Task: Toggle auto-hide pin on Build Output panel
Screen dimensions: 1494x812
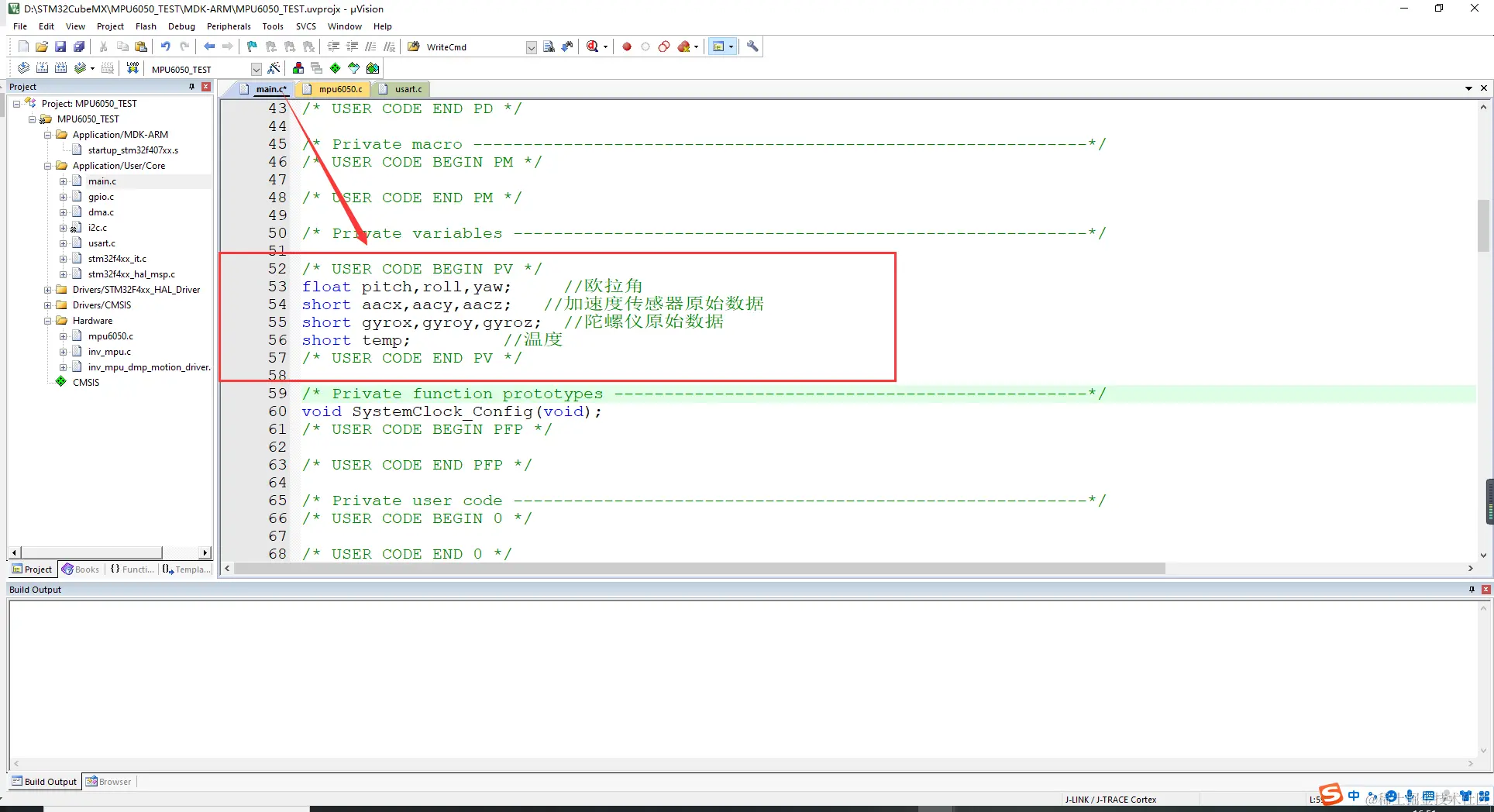Action: 1472,590
